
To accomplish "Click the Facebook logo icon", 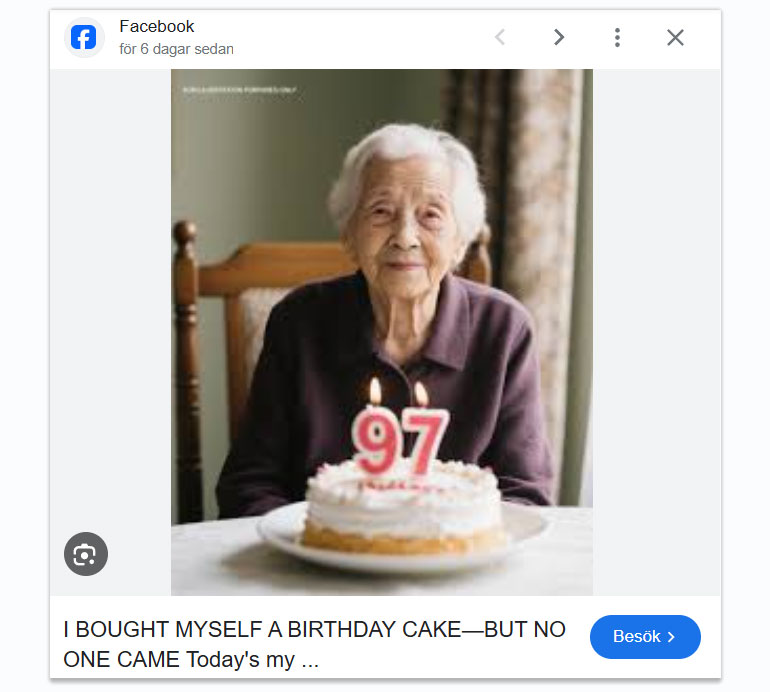I will tap(84, 38).
